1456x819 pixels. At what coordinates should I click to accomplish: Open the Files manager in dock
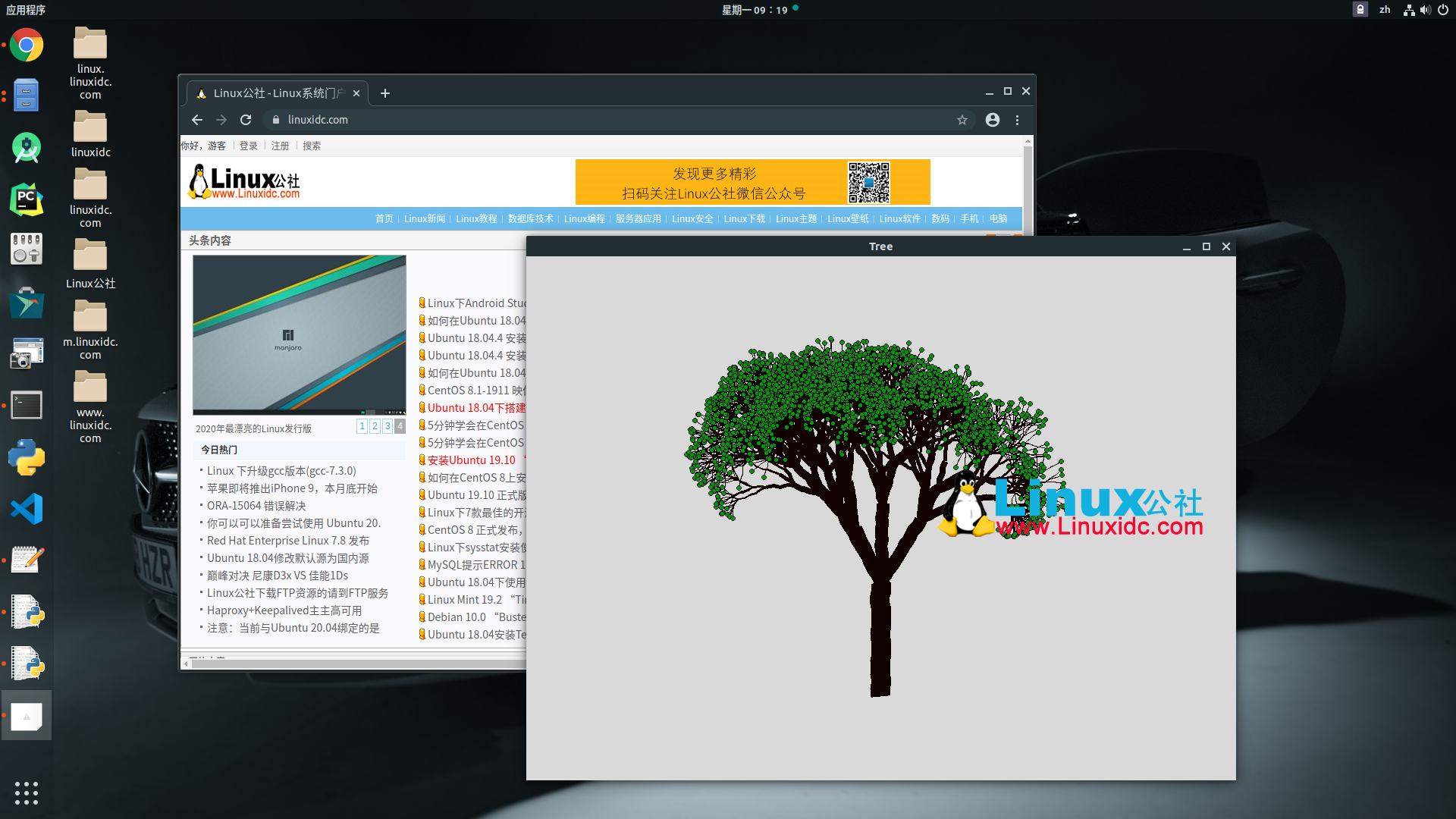tap(27, 96)
